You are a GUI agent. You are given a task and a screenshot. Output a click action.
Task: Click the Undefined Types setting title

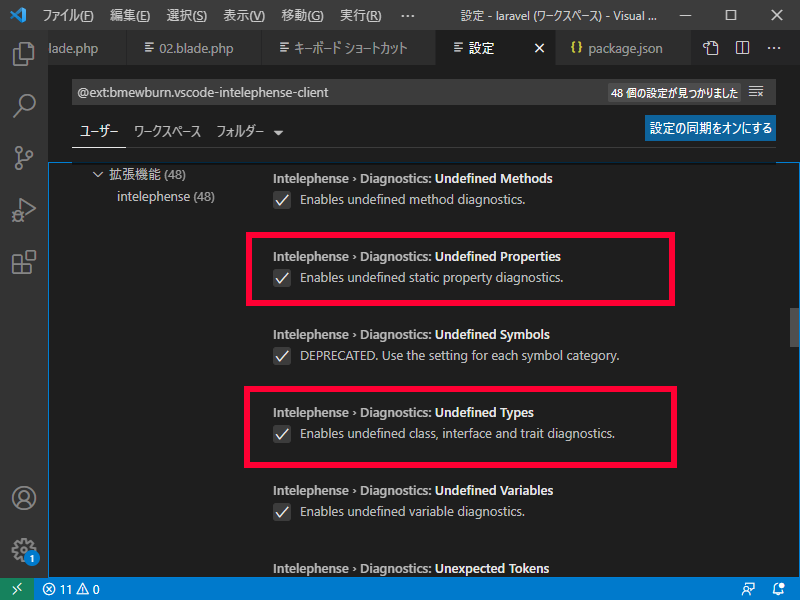pos(403,413)
